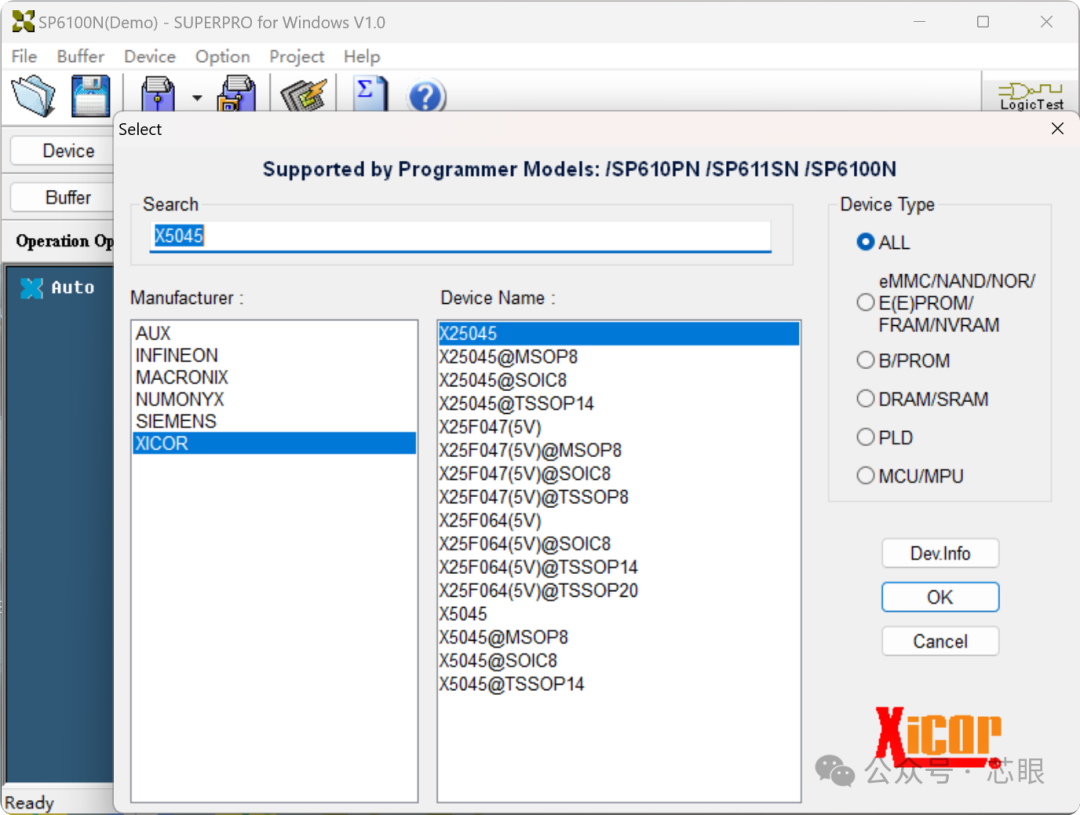
Task: Open the dropdown arrow beside device icon
Action: (x=197, y=98)
